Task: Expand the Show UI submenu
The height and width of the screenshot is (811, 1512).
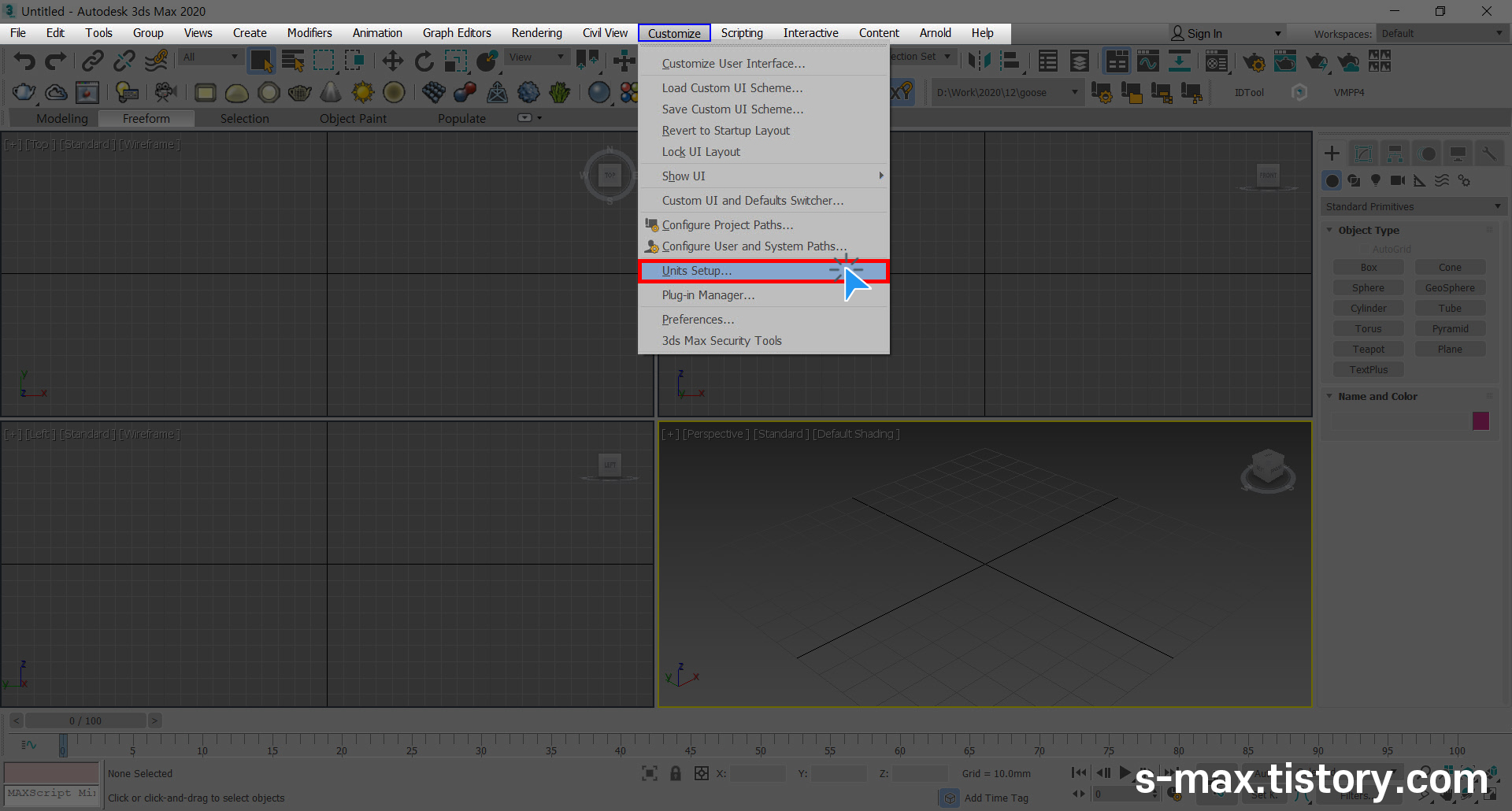Action: (763, 176)
